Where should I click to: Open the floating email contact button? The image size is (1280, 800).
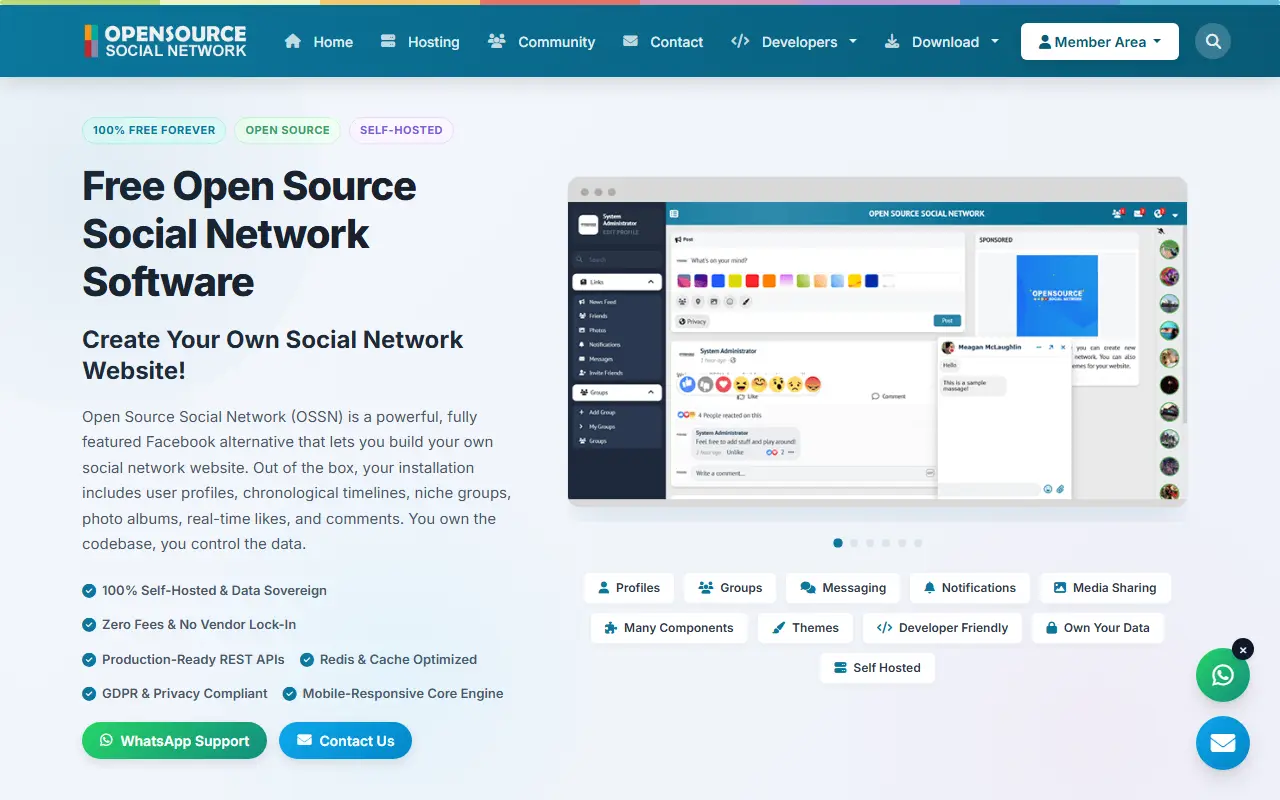(1223, 743)
